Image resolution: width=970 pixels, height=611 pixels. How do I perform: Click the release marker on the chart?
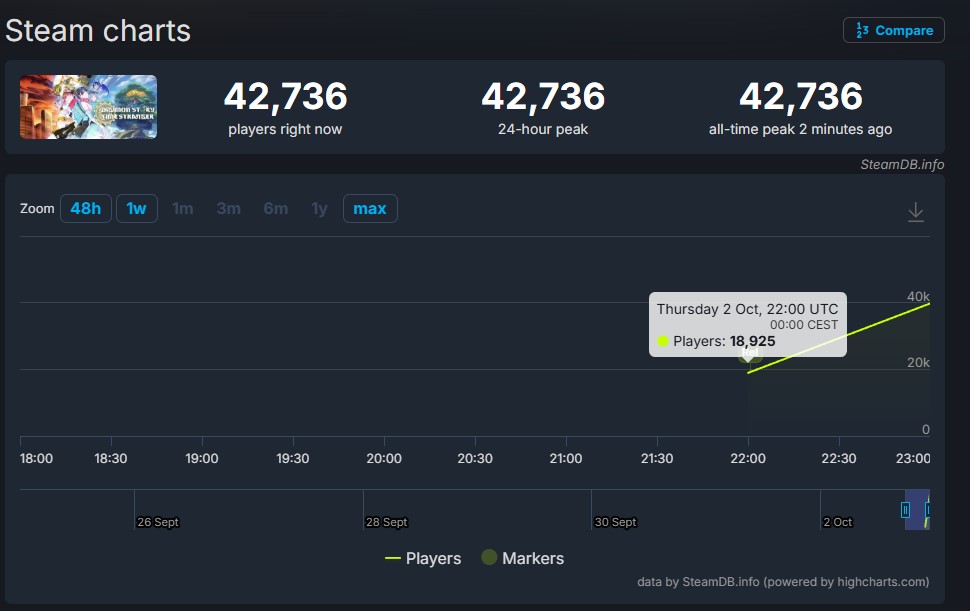(x=749, y=354)
